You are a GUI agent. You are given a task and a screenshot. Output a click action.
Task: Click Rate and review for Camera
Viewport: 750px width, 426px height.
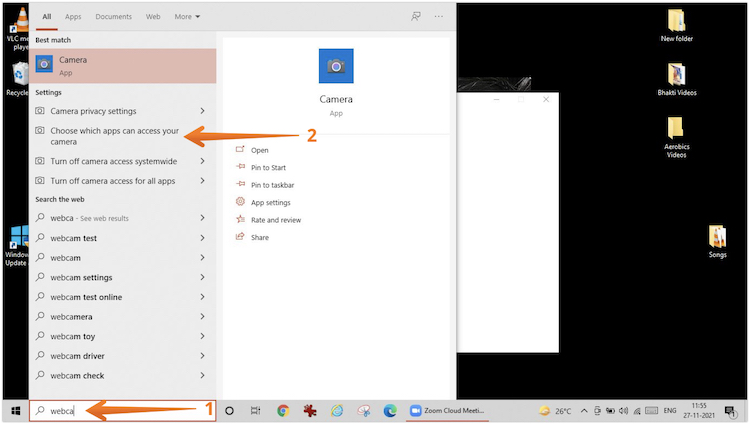point(276,220)
